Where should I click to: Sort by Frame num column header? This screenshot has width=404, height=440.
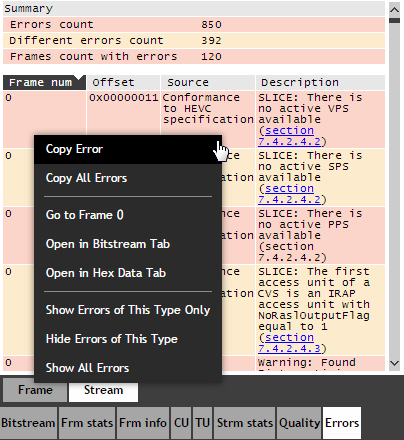pos(44,83)
